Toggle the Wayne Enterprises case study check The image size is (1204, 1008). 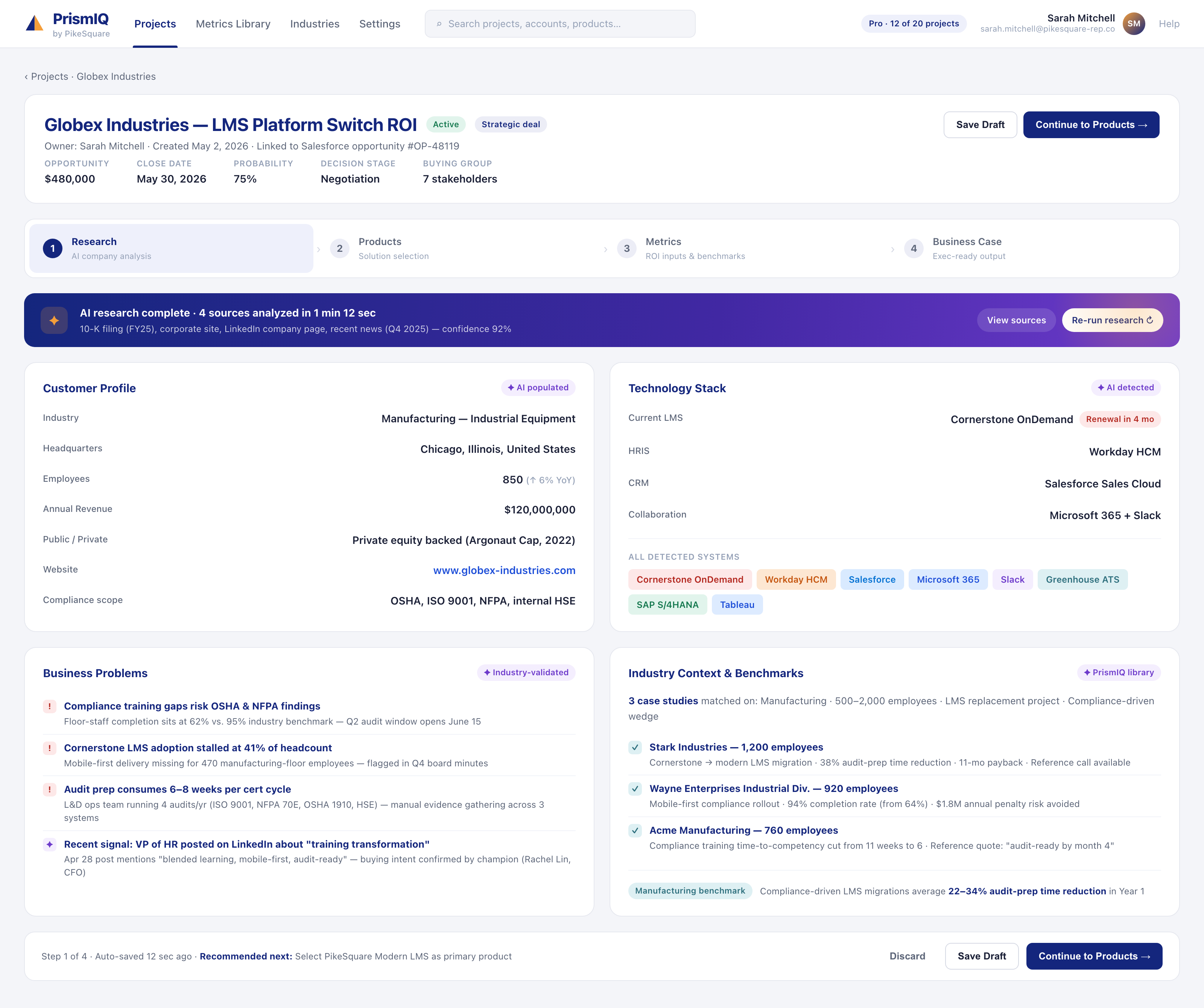(x=635, y=789)
